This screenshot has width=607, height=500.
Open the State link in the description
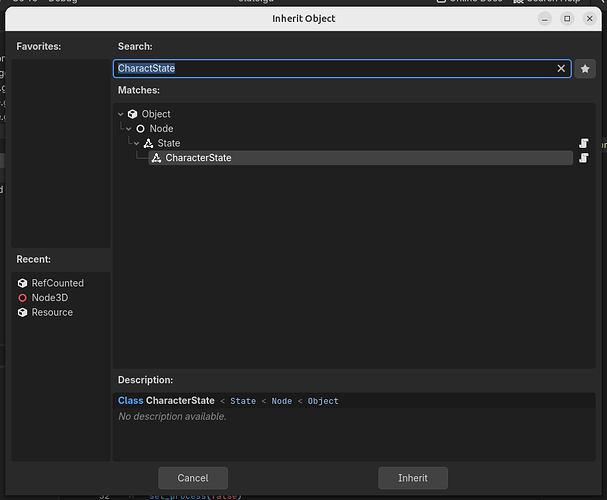click(243, 401)
